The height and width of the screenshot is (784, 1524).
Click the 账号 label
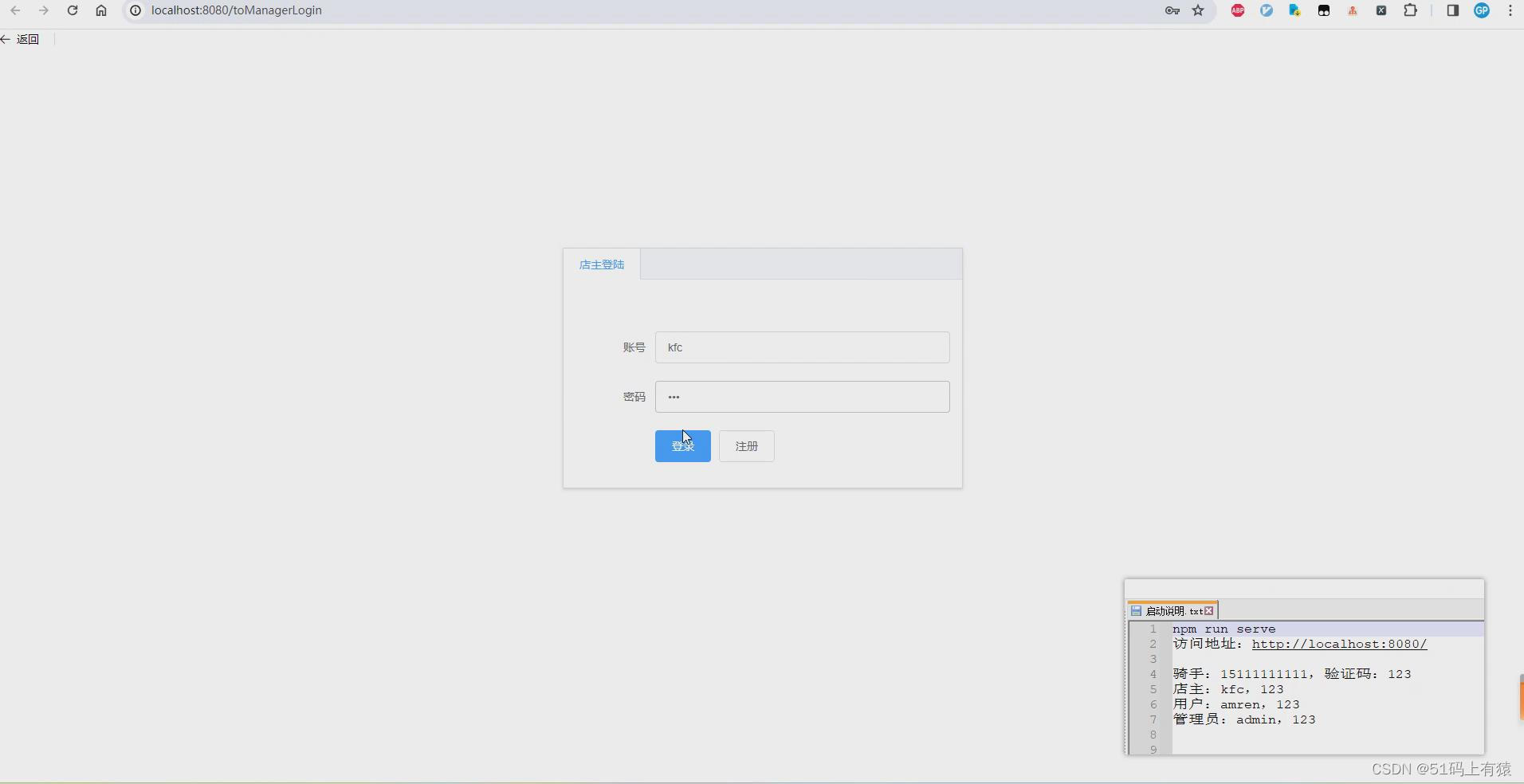[634, 347]
